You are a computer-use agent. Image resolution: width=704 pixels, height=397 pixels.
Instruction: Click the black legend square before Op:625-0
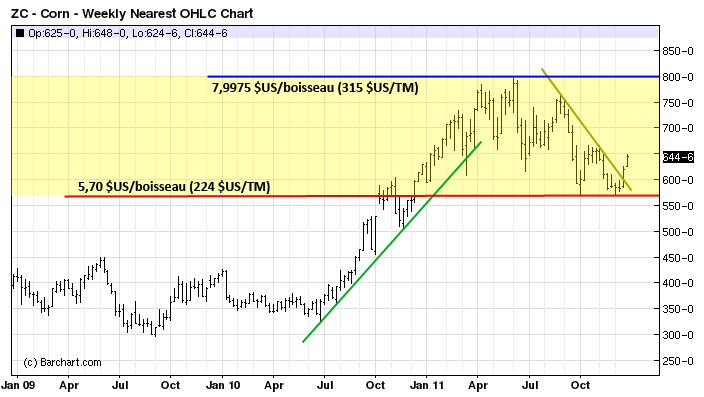tap(20, 33)
